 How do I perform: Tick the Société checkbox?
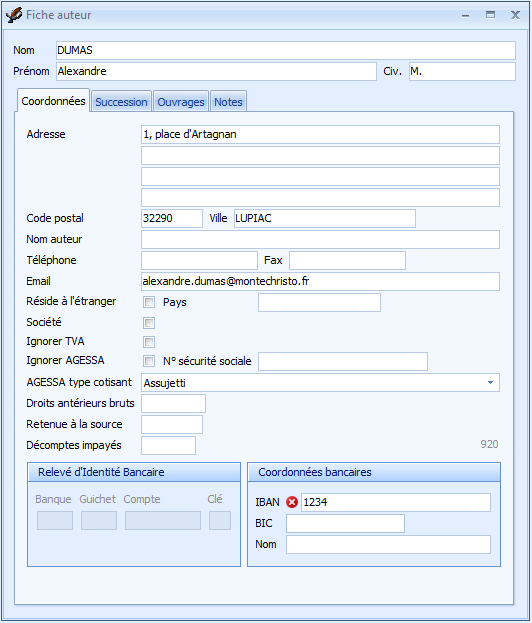pyautogui.click(x=149, y=323)
